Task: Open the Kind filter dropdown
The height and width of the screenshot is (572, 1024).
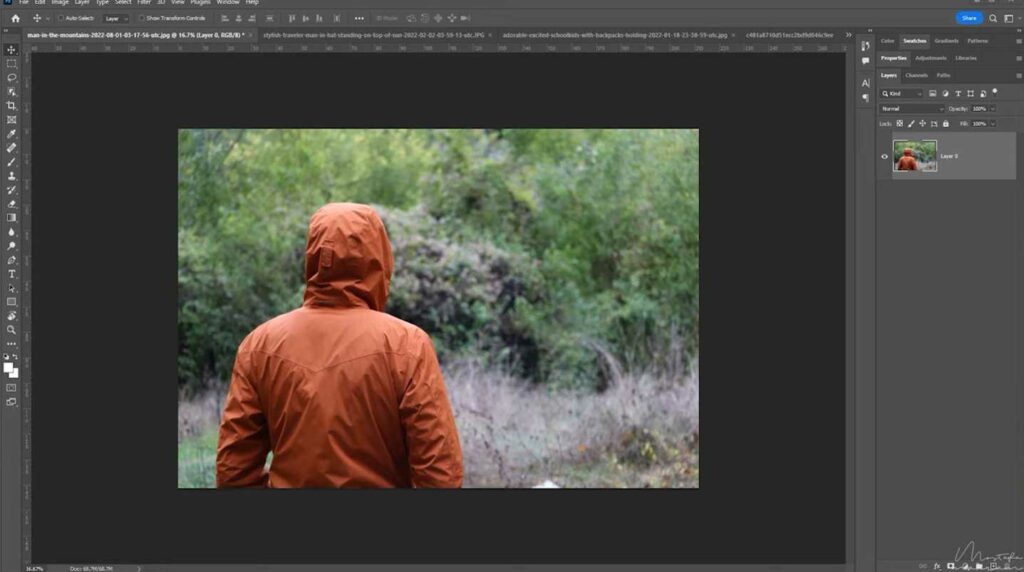Action: (x=902, y=93)
